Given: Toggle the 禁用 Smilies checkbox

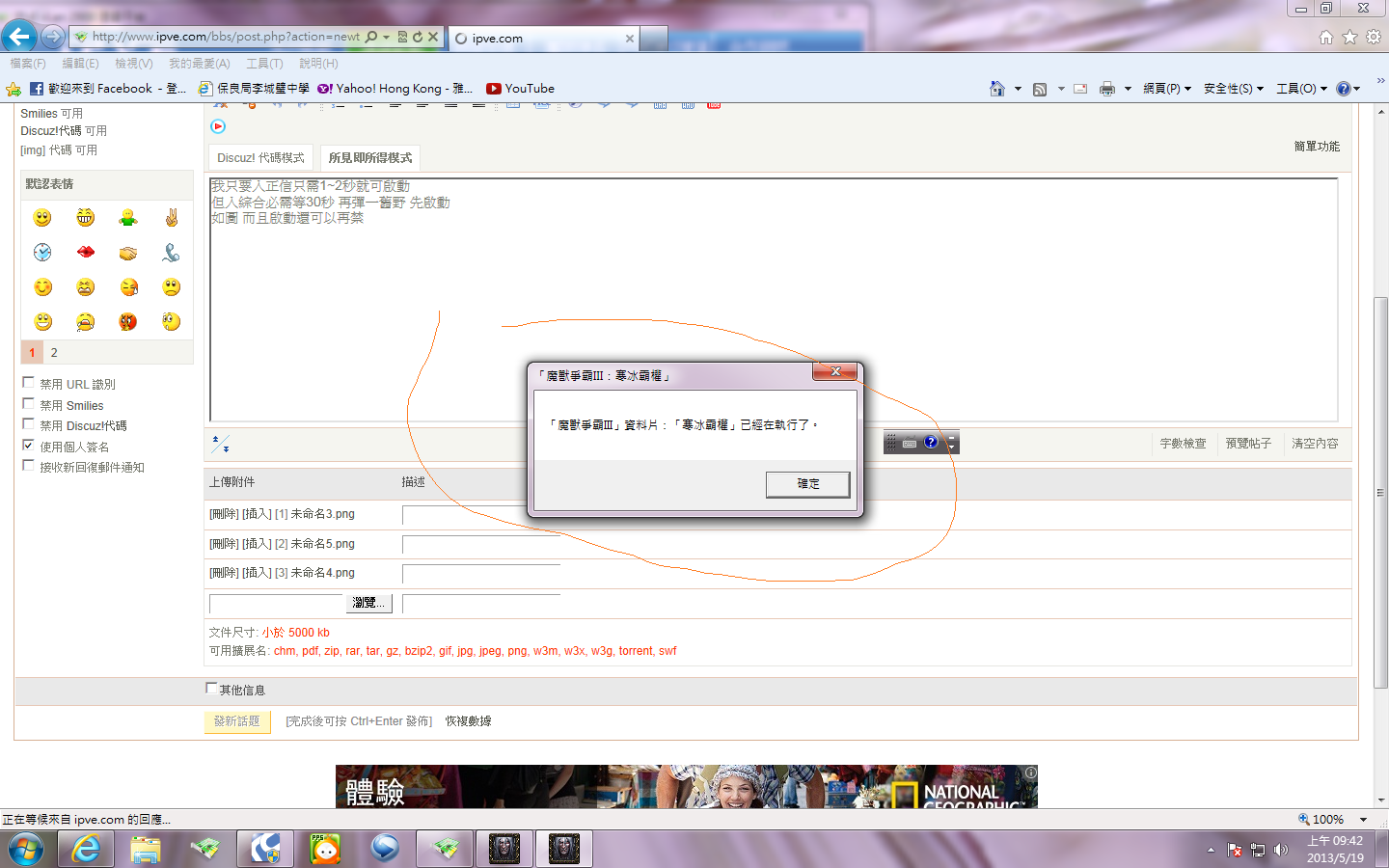Looking at the screenshot, I should coord(28,404).
